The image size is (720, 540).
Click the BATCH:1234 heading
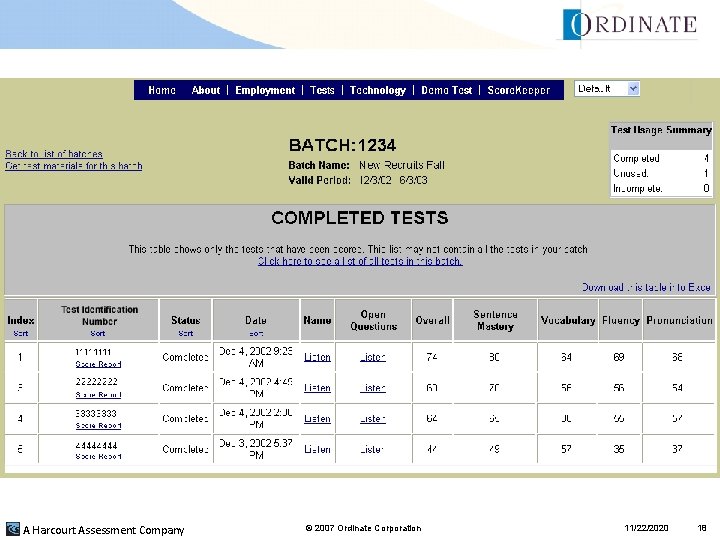pyautogui.click(x=343, y=145)
